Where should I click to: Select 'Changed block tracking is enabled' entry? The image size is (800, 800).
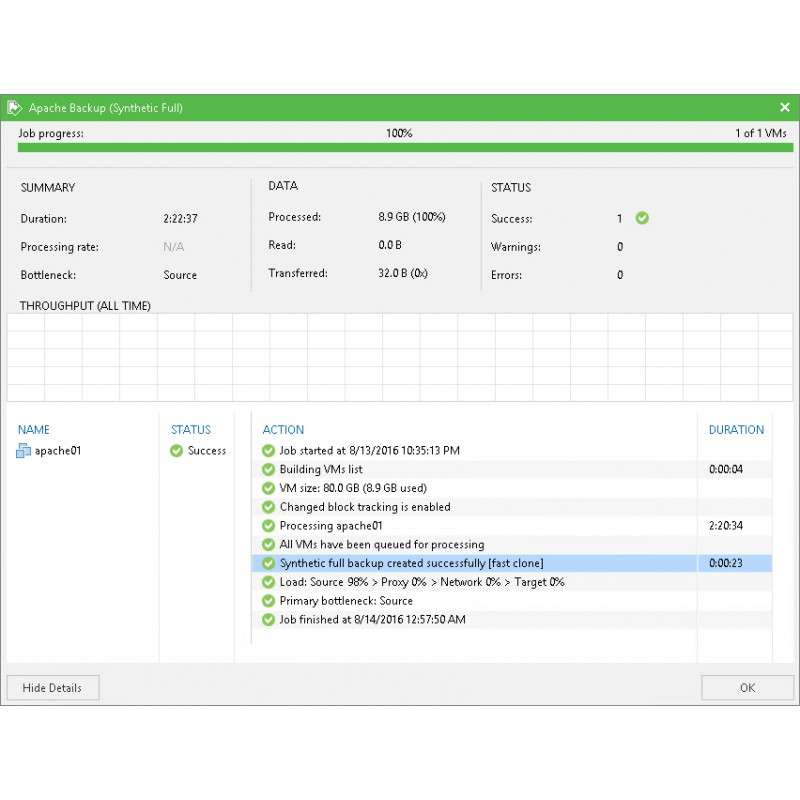click(x=512, y=507)
